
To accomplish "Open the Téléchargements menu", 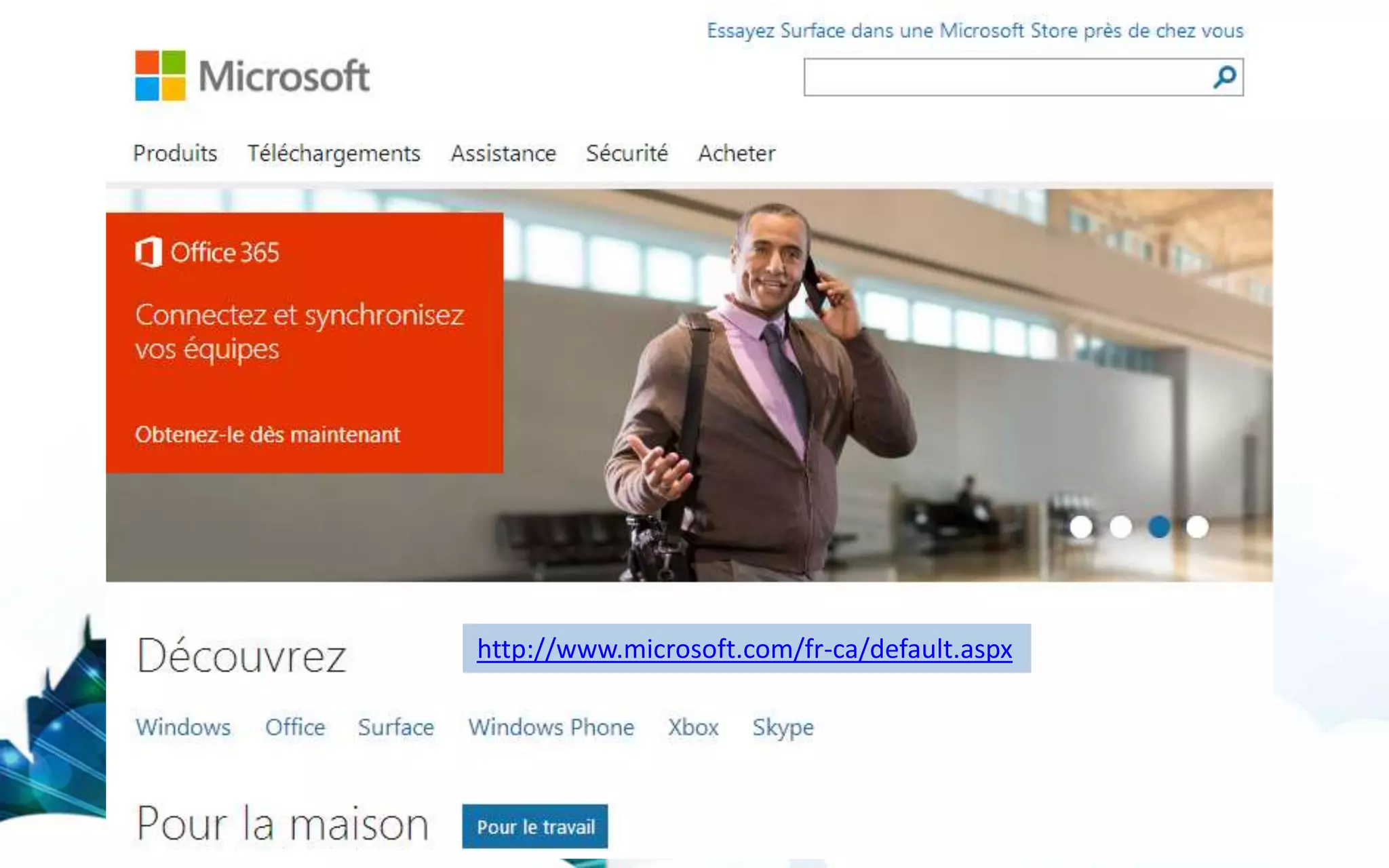I will pos(334,154).
